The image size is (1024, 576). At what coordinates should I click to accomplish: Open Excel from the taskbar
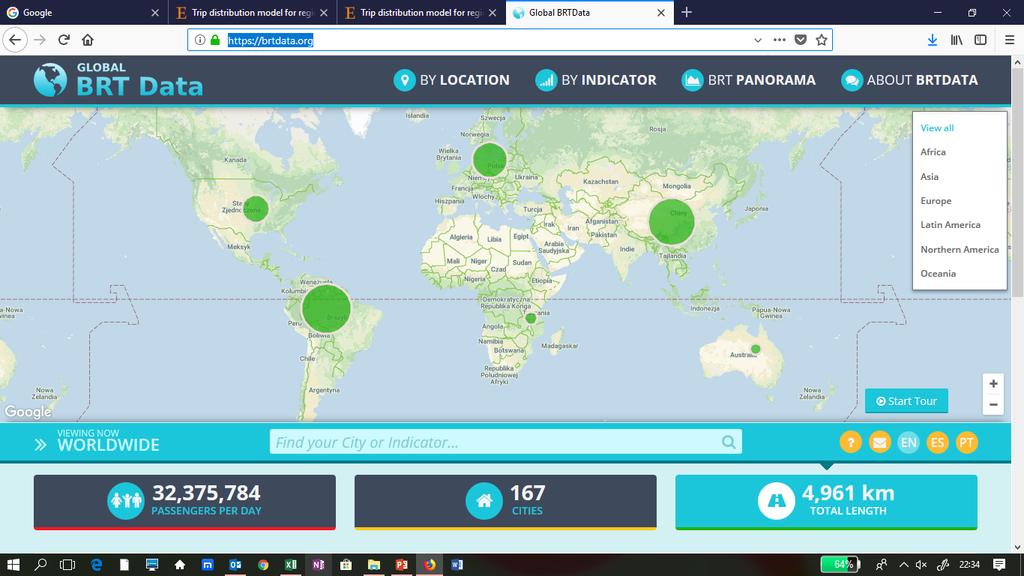pos(291,564)
